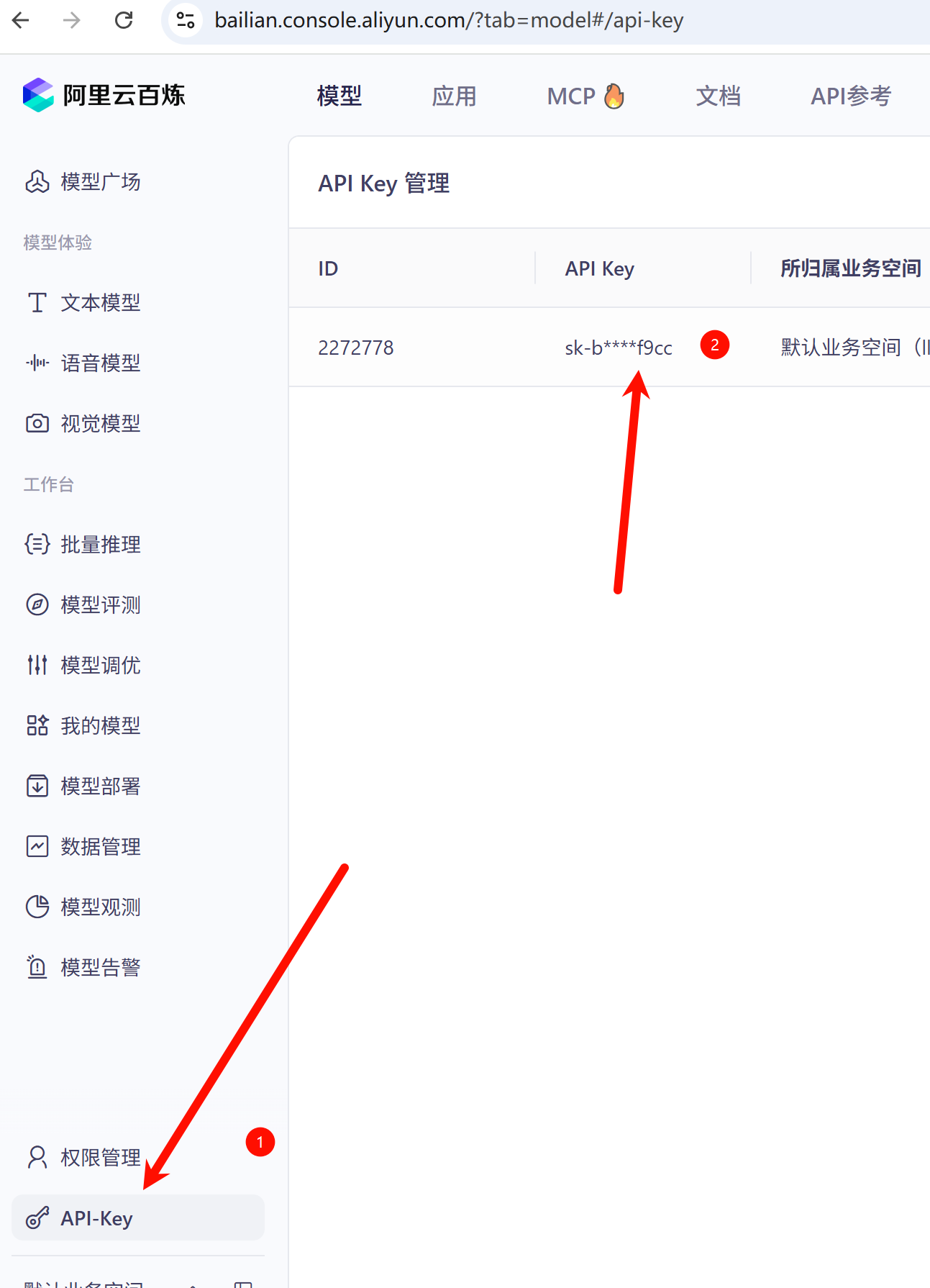Switch to the 应用 top tab
This screenshot has height=1288, width=930.
(454, 96)
